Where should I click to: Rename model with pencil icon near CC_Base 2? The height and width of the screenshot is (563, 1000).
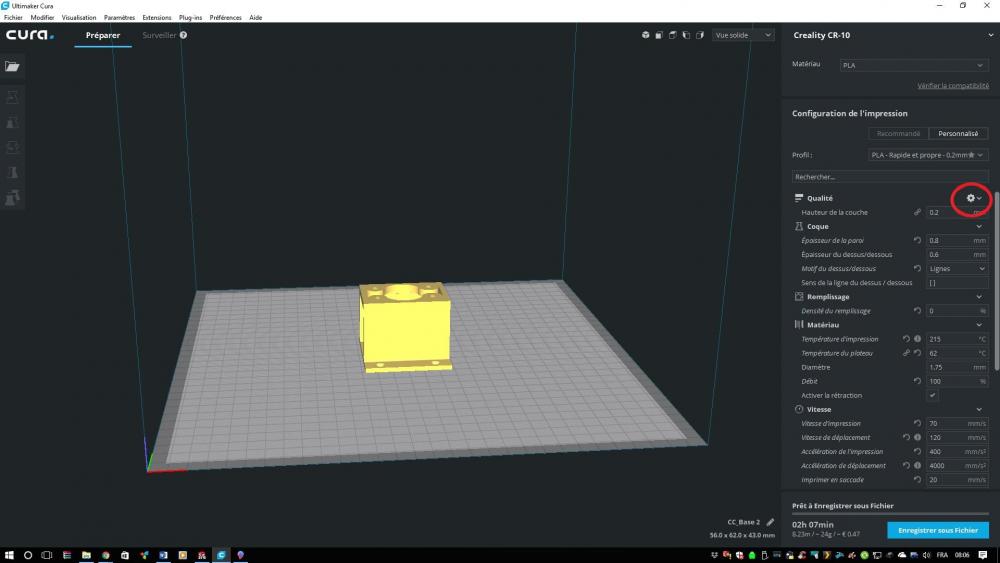[x=770, y=522]
